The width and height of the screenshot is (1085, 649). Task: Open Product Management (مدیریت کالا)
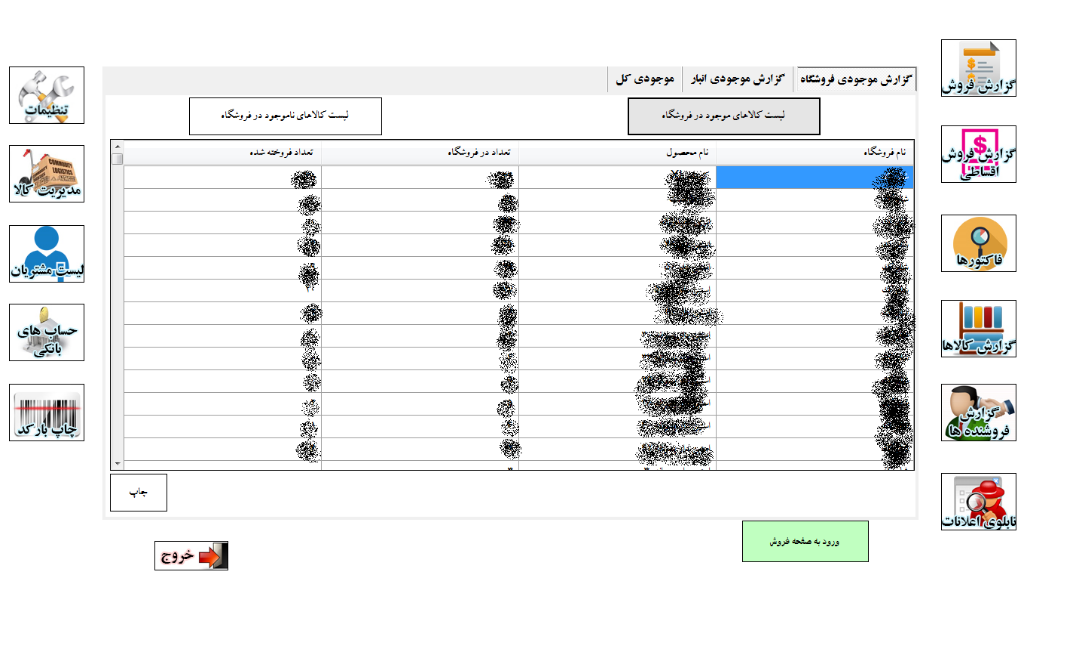point(47,174)
